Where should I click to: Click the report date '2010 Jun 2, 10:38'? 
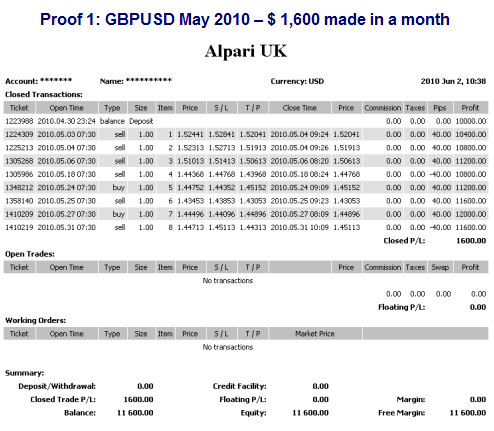(453, 81)
